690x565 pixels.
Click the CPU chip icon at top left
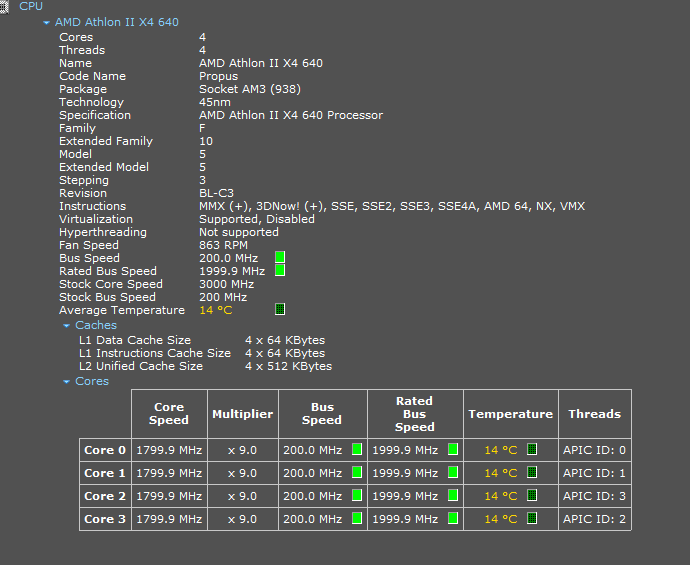pyautogui.click(x=4, y=7)
